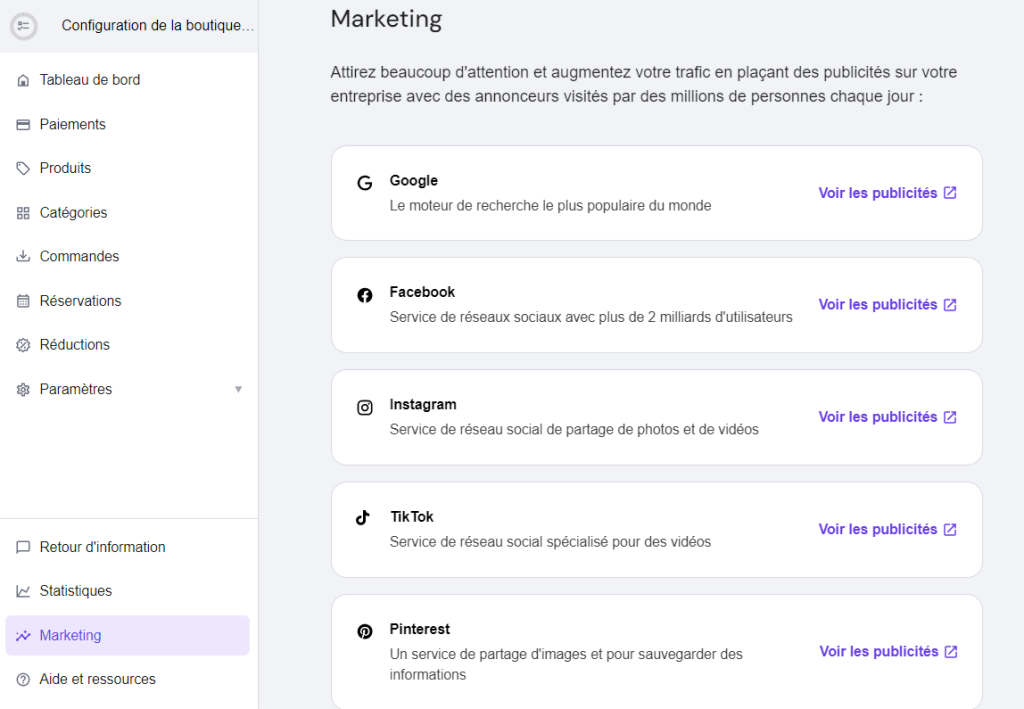Screen dimensions: 1024x709
Task: Click TikTok's Voir les publicités link
Action: tap(887, 529)
